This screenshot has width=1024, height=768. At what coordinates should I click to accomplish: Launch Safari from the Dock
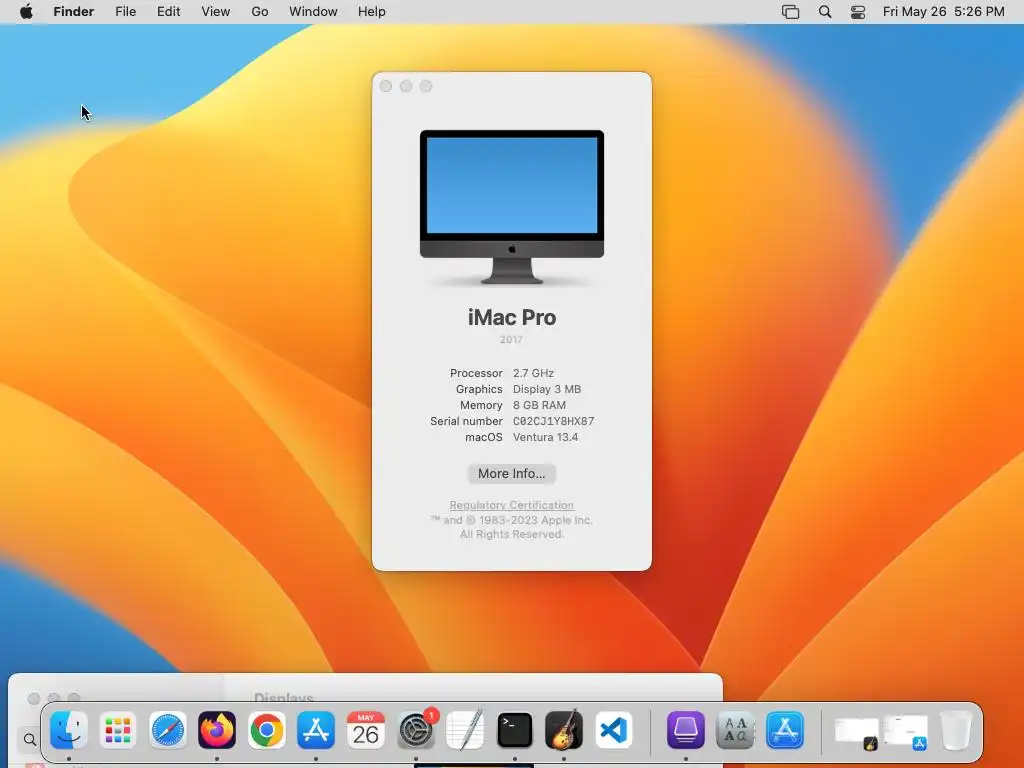168,729
